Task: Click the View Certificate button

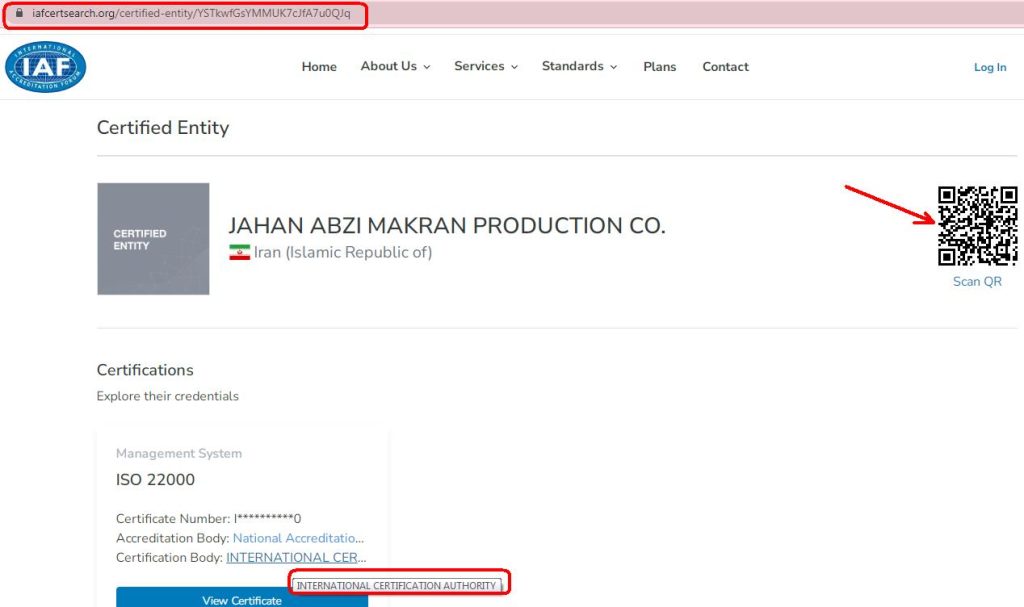Action: pos(242,597)
